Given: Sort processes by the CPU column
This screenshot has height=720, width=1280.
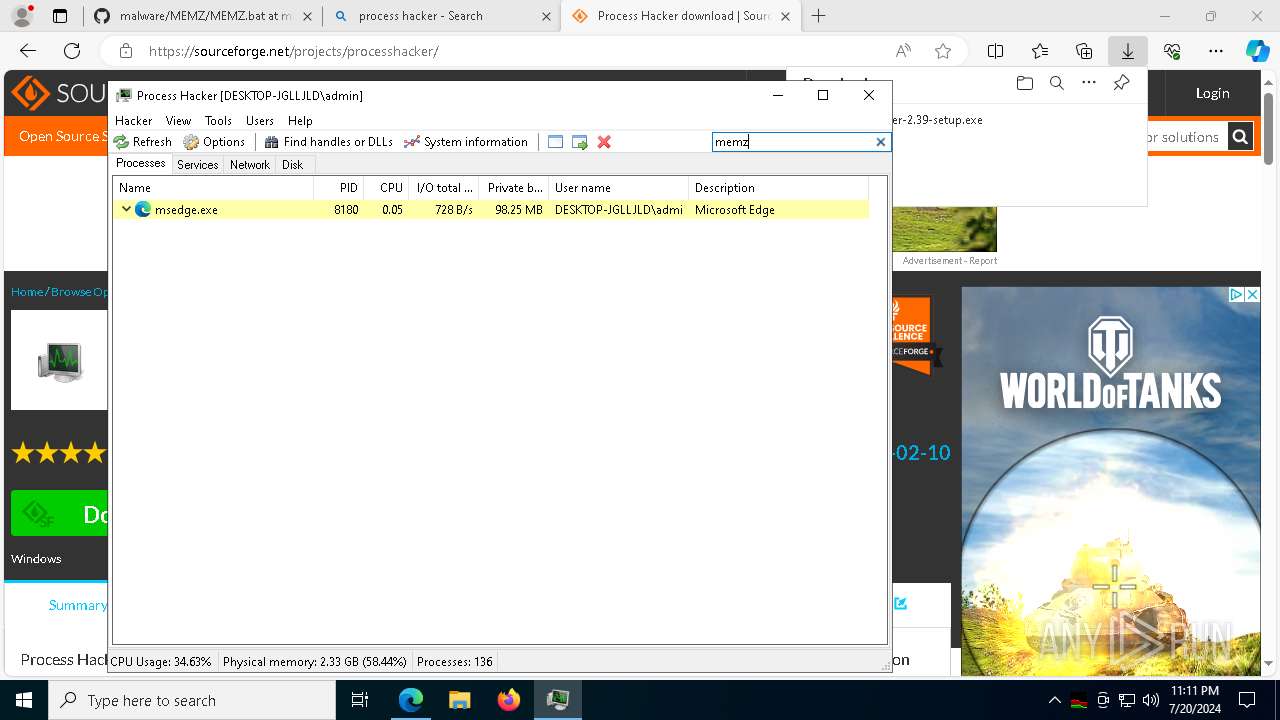Looking at the screenshot, I should pos(386,187).
